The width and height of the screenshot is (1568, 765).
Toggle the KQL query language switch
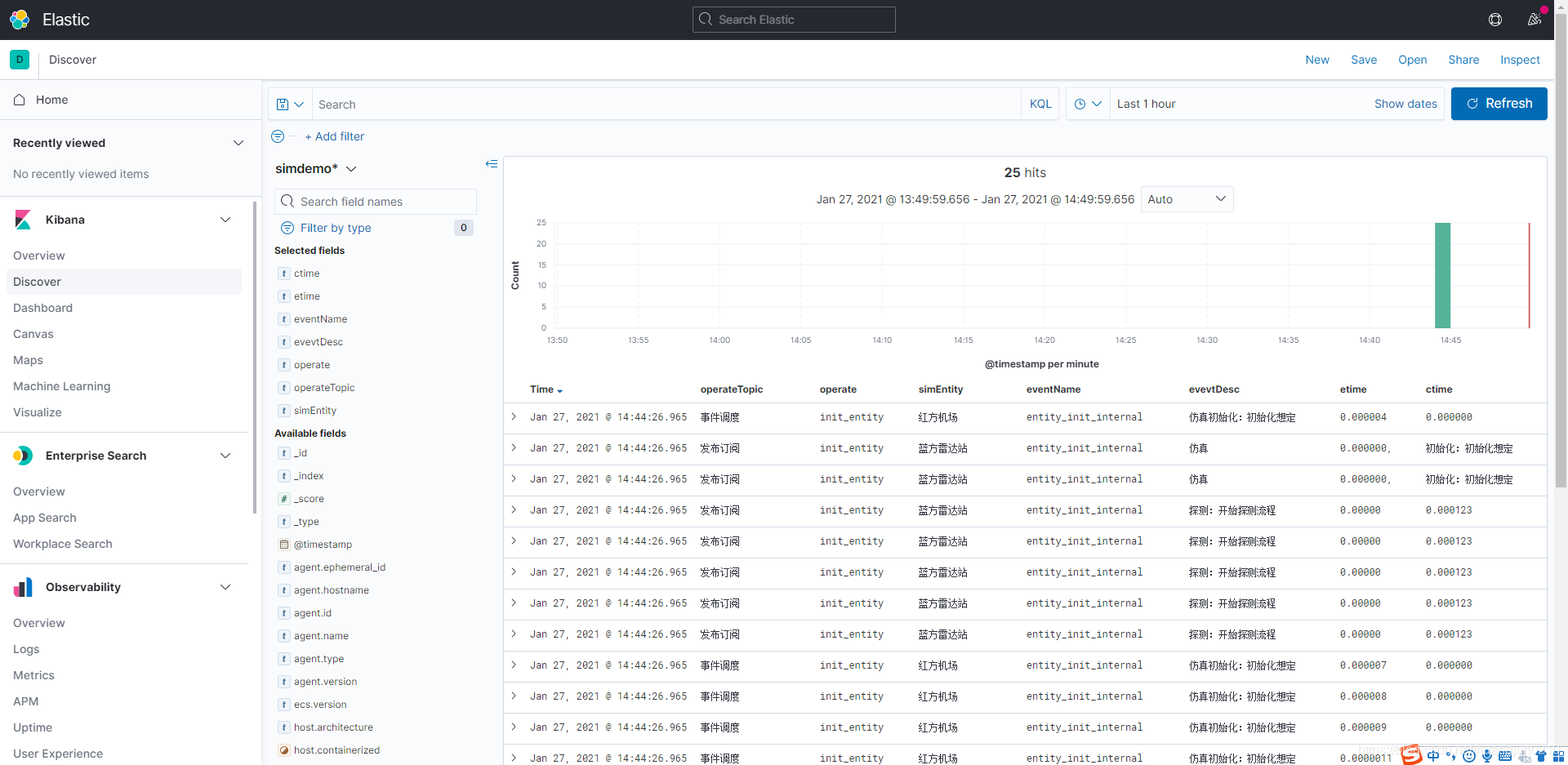tap(1040, 104)
